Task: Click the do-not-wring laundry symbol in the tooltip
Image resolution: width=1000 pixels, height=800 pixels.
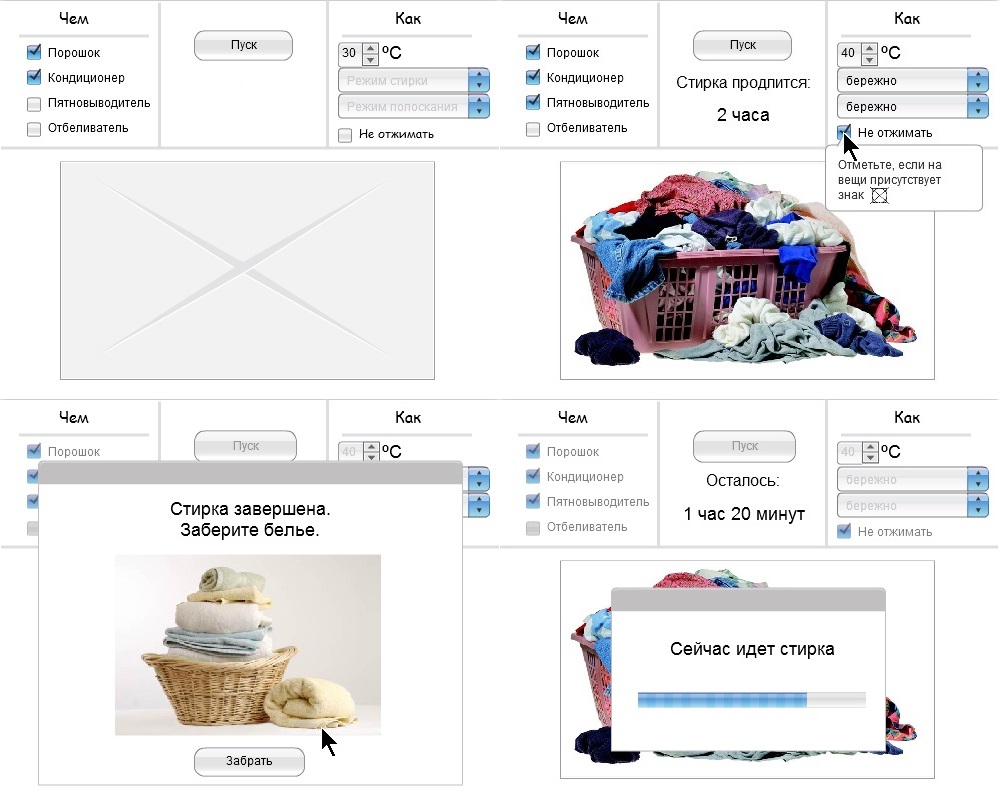Action: 880,196
